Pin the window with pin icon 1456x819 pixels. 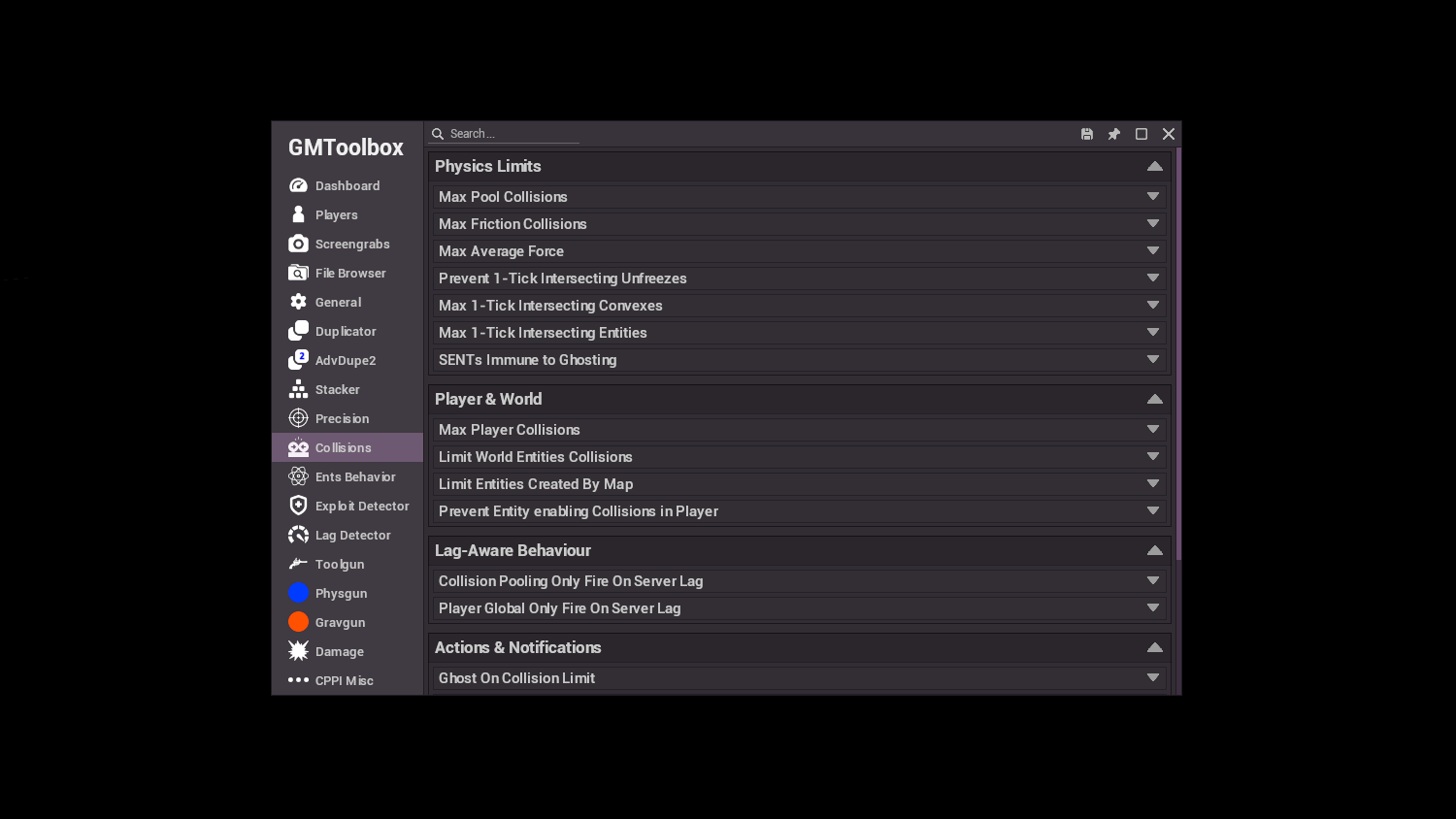click(1114, 134)
